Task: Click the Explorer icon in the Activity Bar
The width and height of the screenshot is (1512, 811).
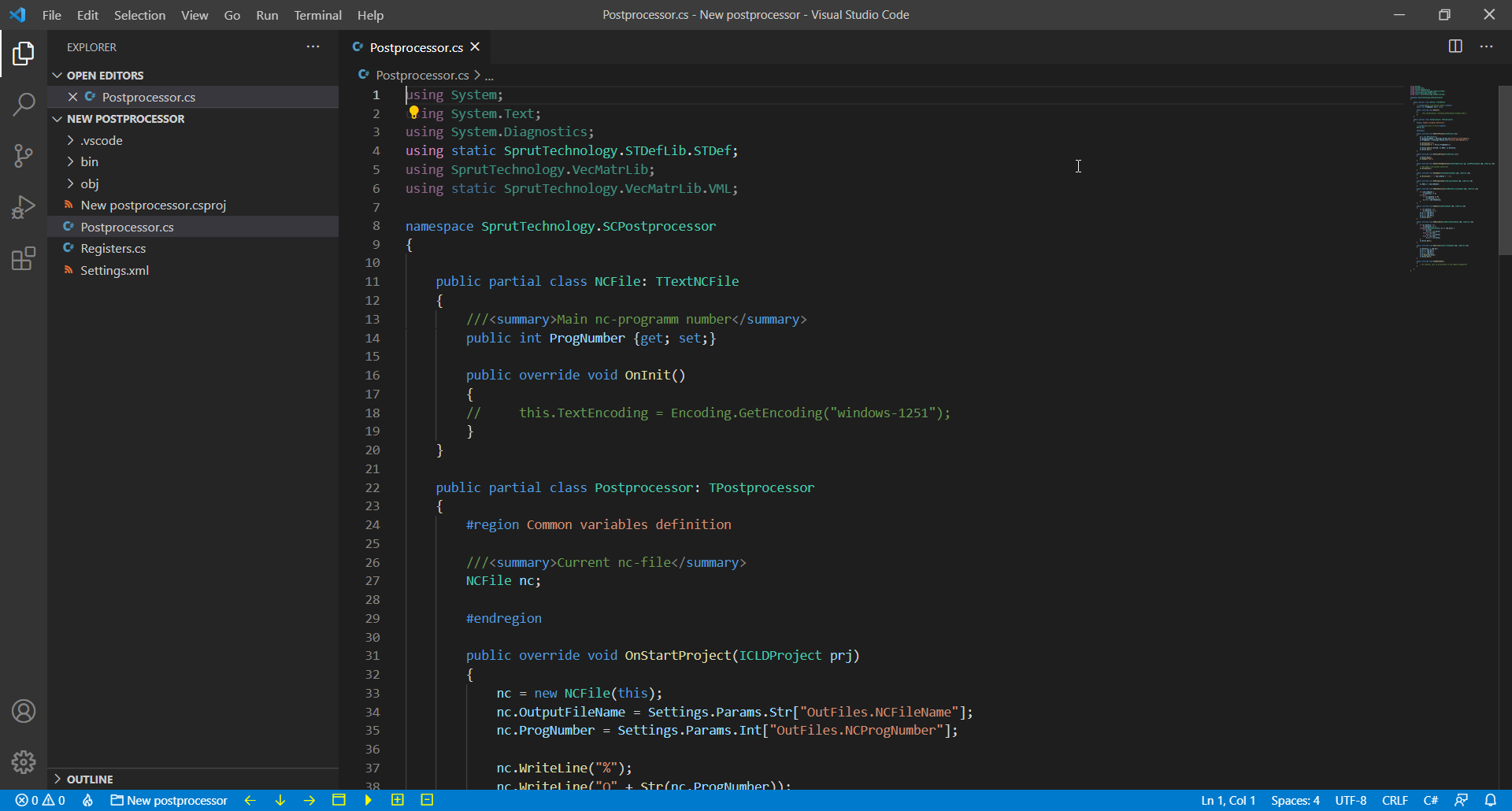Action: click(x=24, y=54)
